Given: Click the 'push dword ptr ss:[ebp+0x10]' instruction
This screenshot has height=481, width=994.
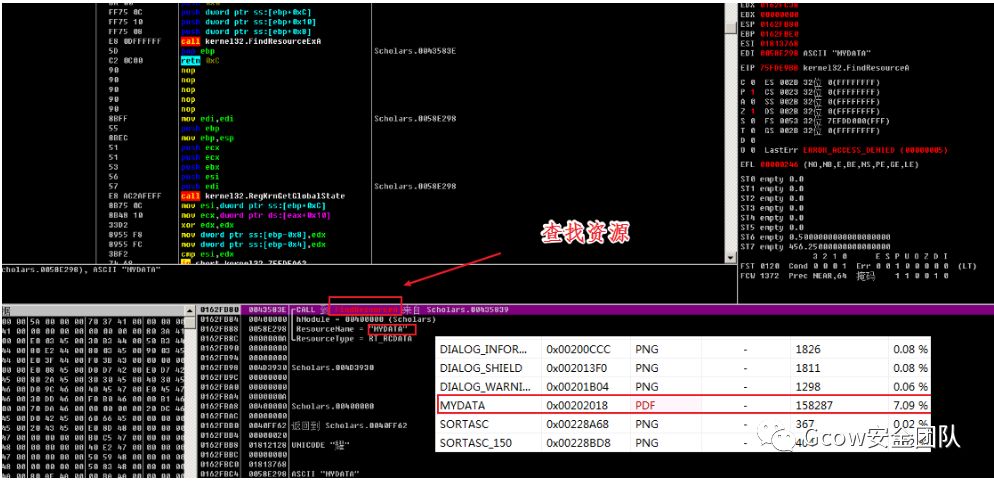Looking at the screenshot, I should click(x=248, y=22).
